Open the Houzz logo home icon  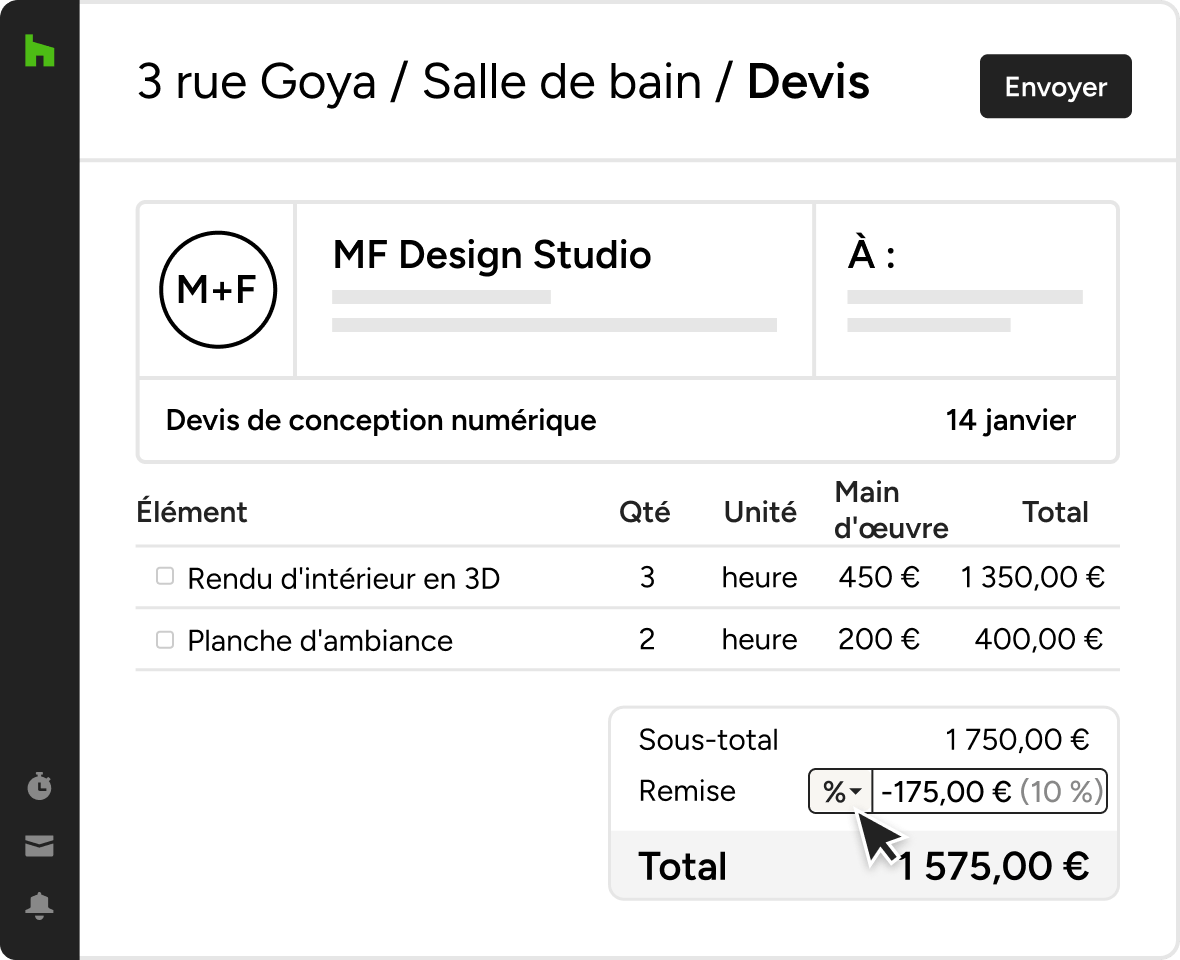pos(39,50)
